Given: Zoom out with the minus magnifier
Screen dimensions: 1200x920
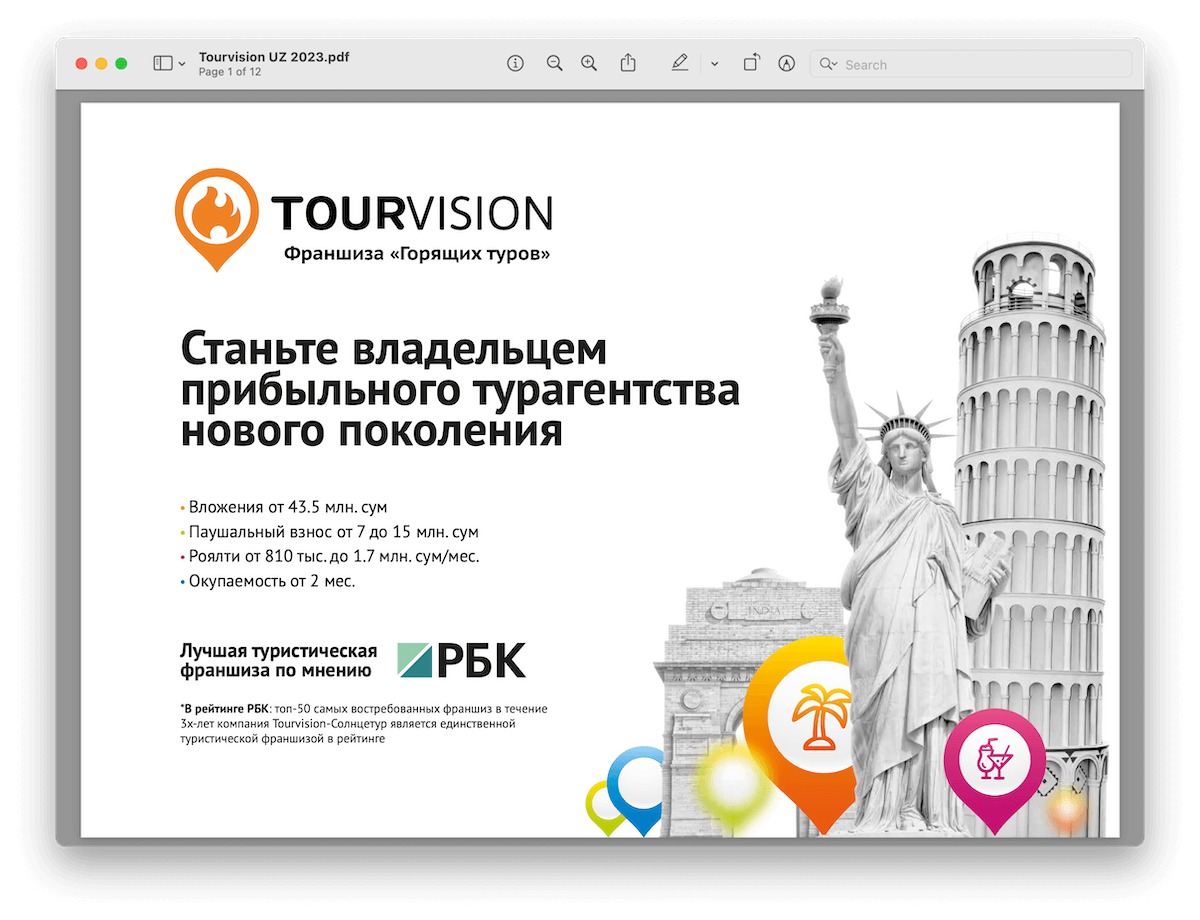Looking at the screenshot, I should [554, 64].
